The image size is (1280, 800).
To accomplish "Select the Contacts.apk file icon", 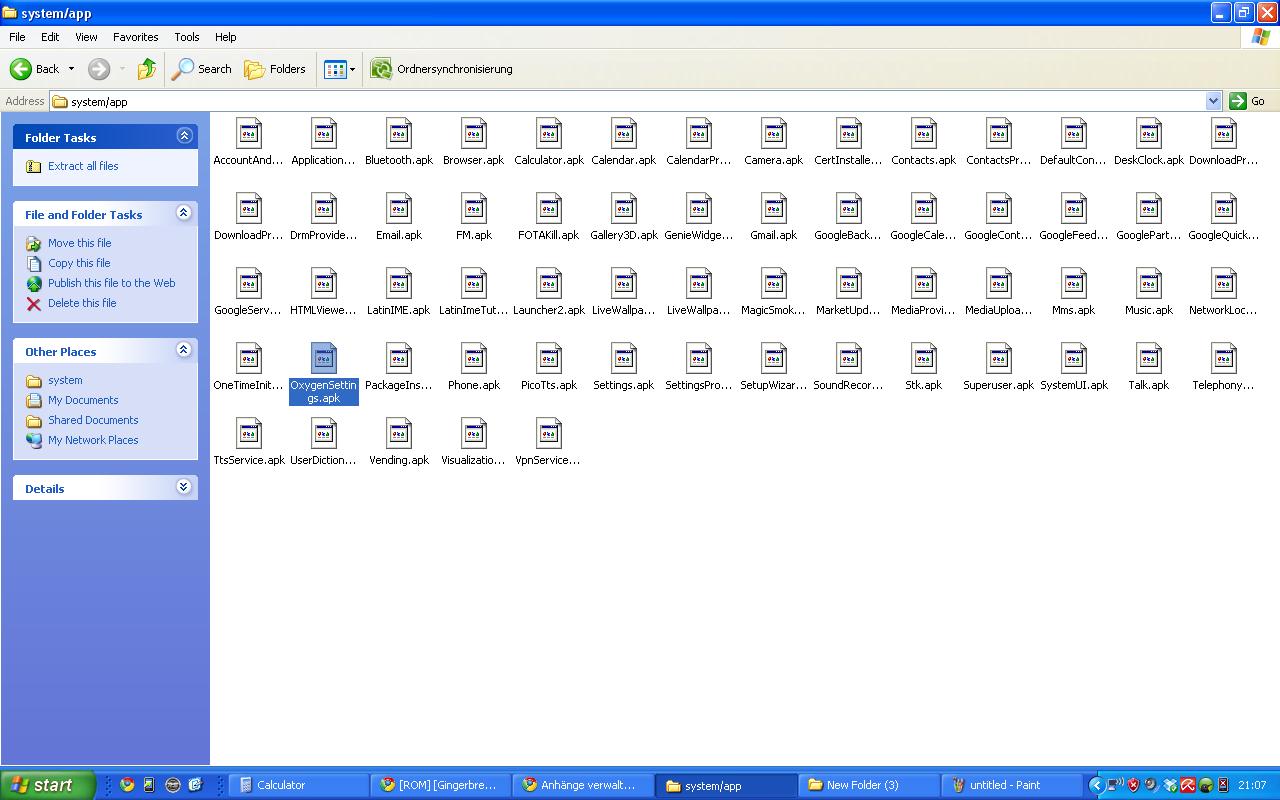I will coord(924,134).
